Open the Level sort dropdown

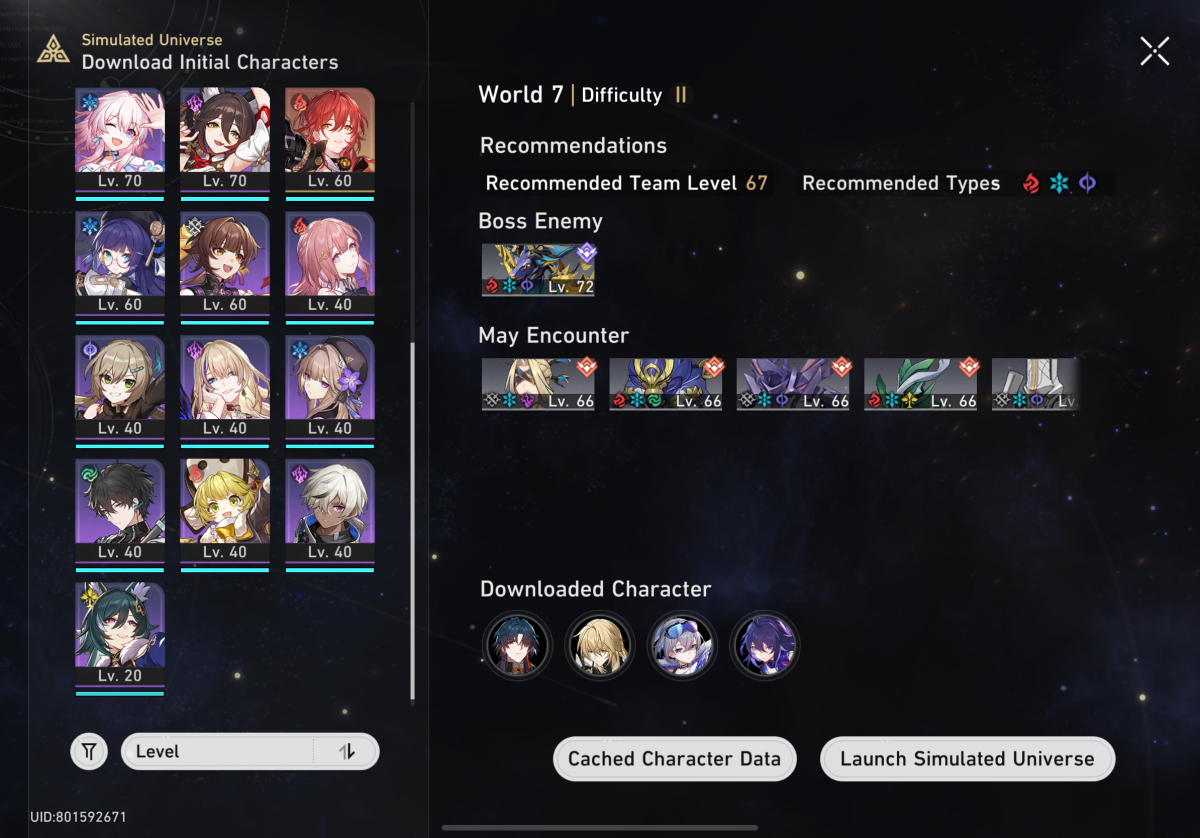[250, 751]
